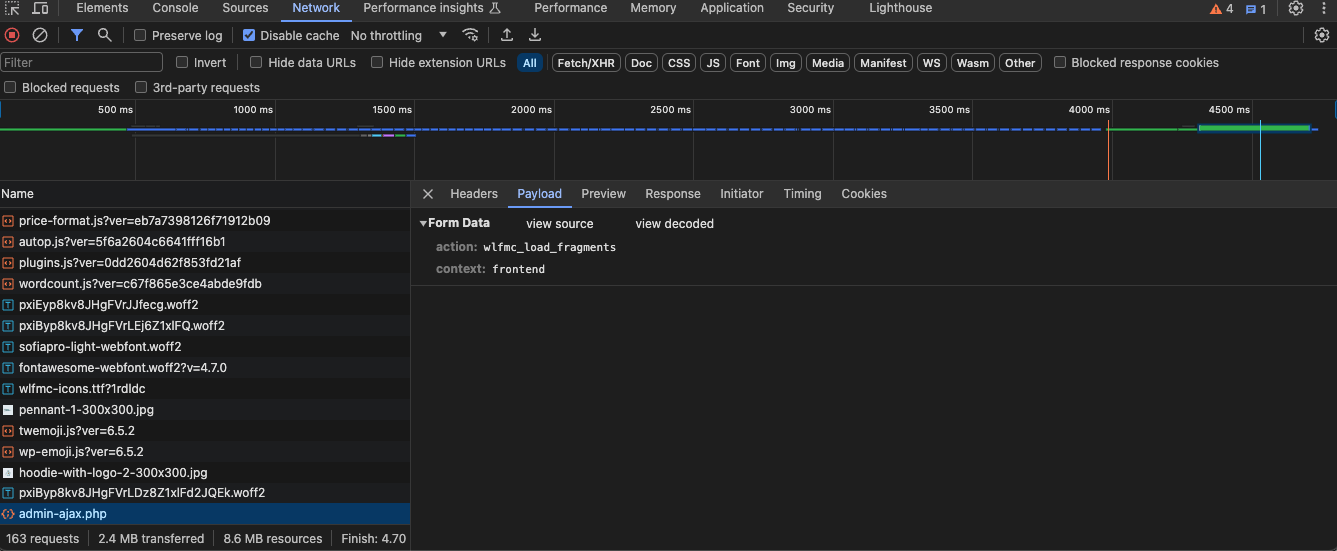Open the network search magnifier
Viewport: 1337px width, 551px height.
click(104, 35)
